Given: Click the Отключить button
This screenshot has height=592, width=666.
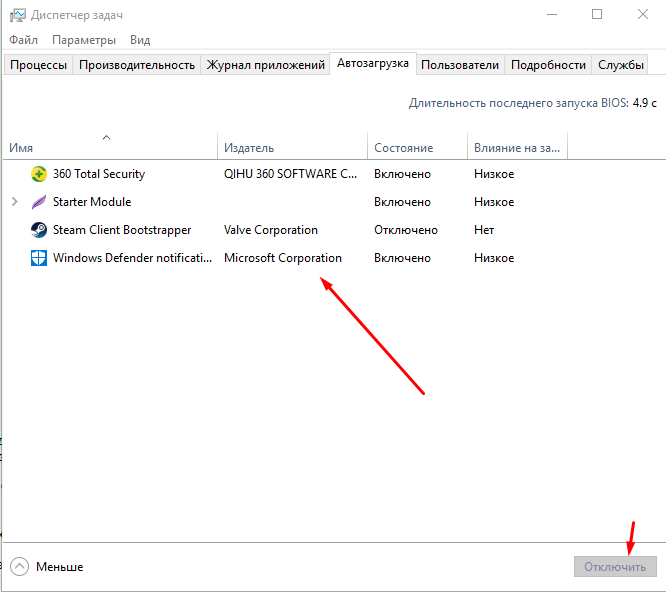Looking at the screenshot, I should 615,567.
